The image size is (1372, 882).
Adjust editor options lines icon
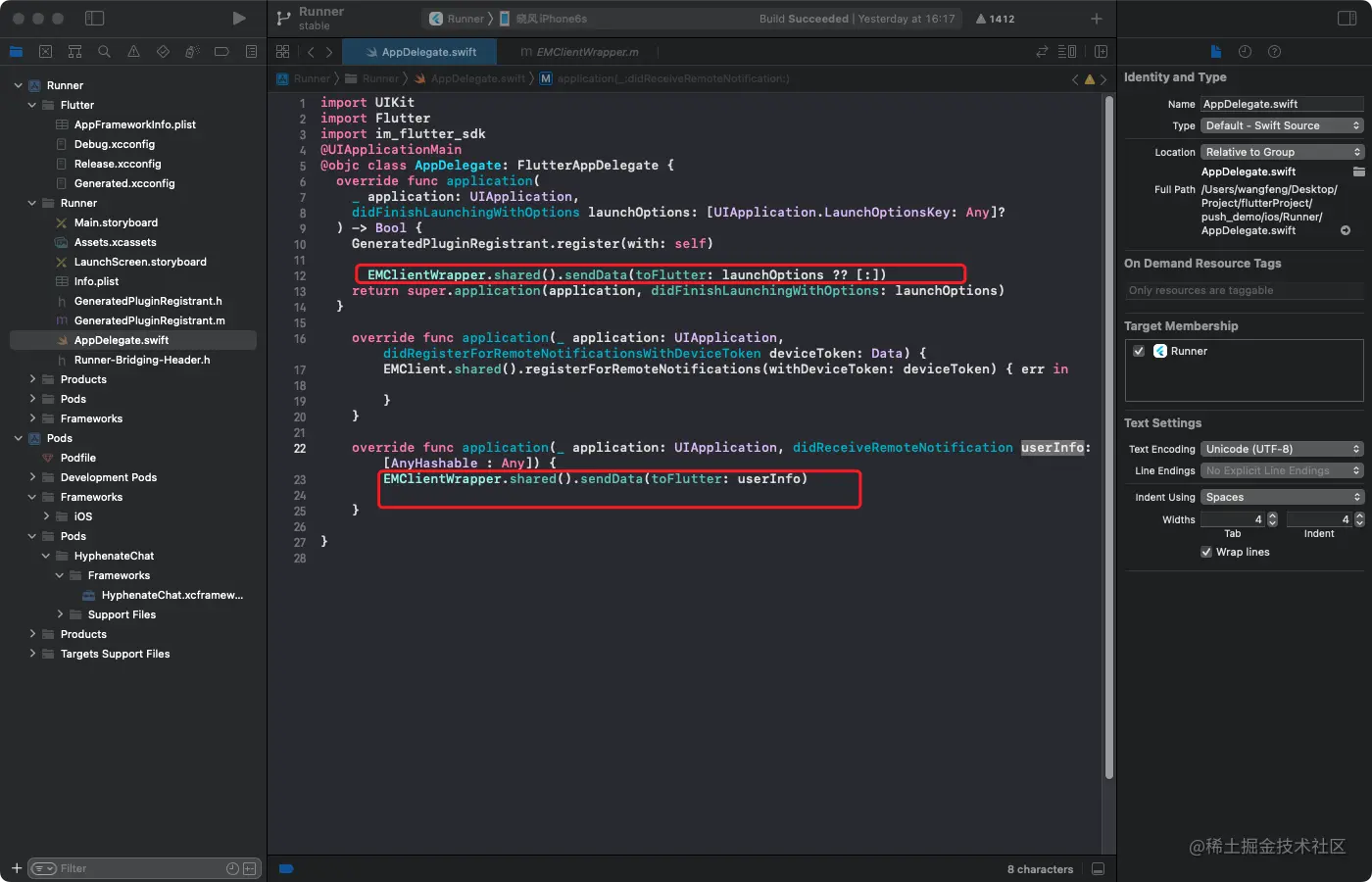tap(1067, 52)
